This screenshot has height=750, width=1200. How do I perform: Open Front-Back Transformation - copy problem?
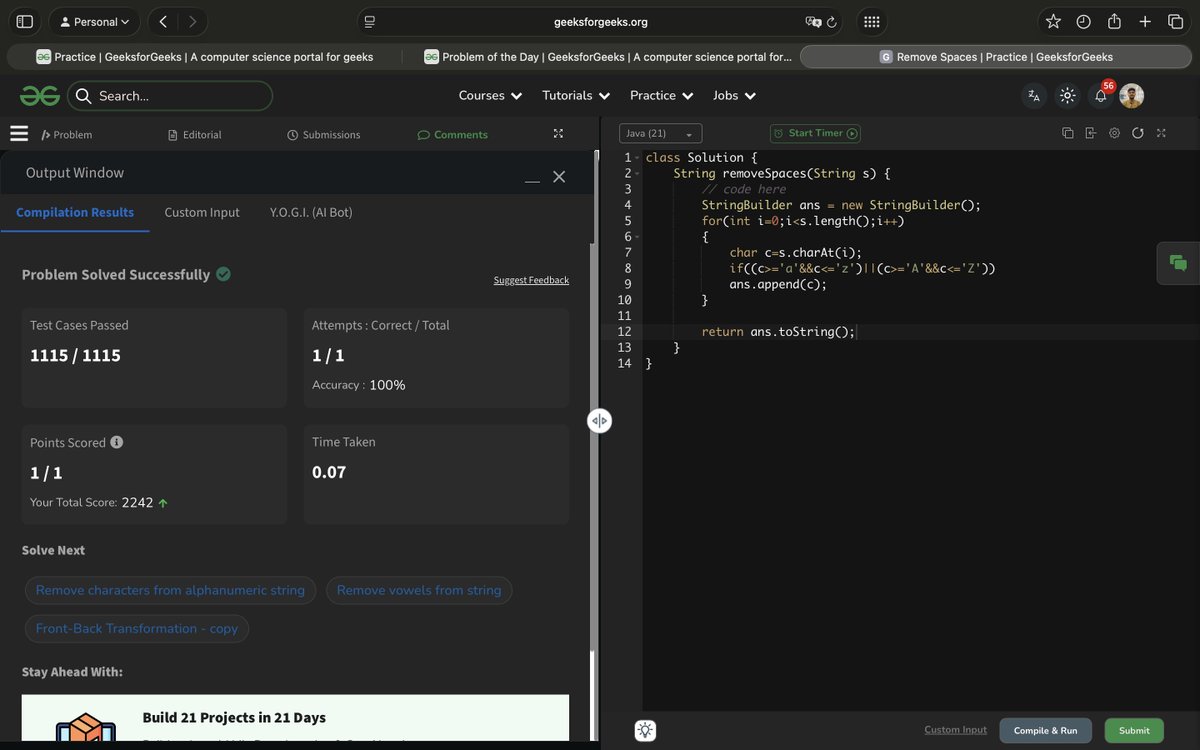(x=137, y=629)
